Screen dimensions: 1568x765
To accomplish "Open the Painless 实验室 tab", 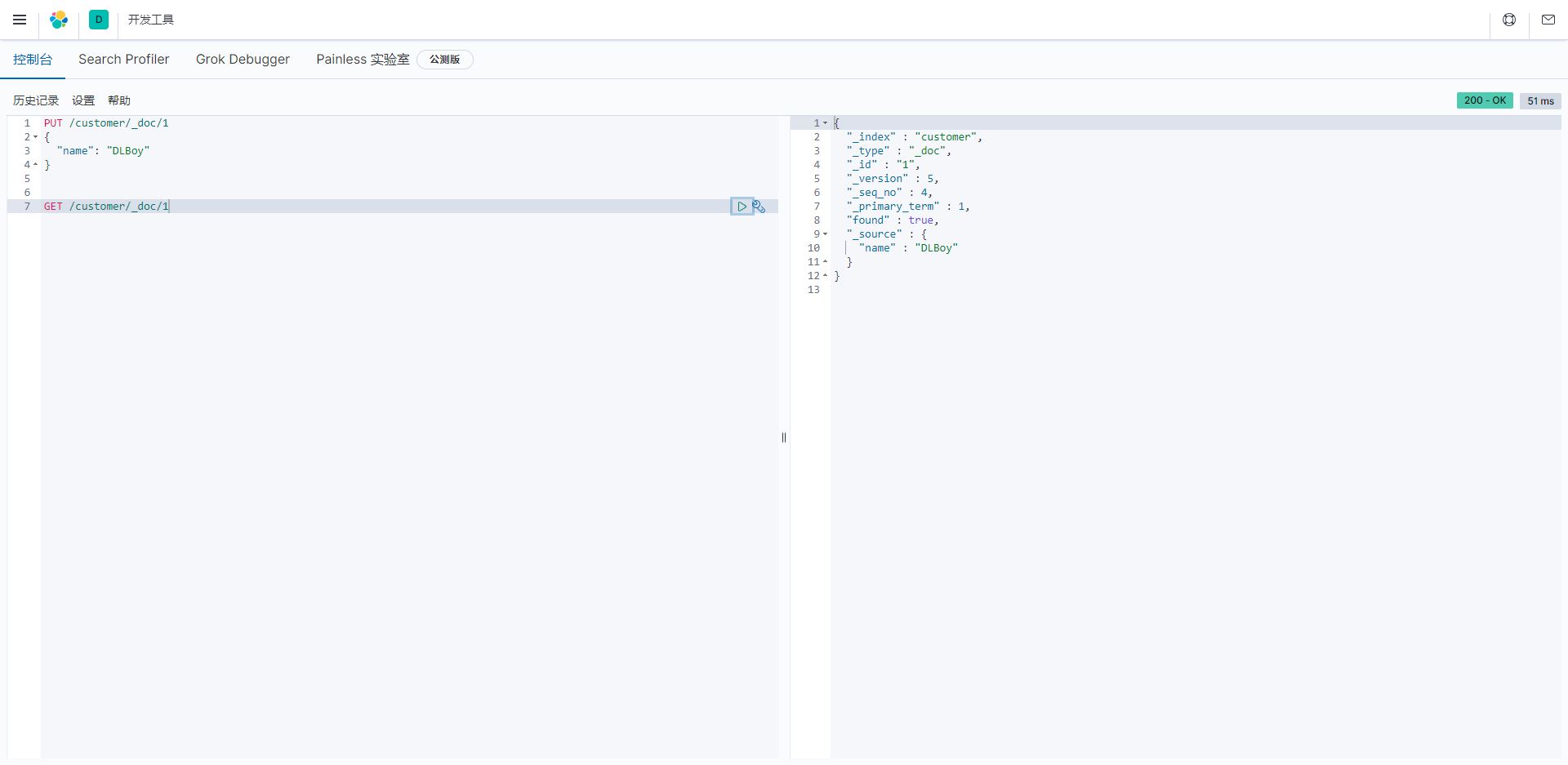I will pyautogui.click(x=363, y=60).
